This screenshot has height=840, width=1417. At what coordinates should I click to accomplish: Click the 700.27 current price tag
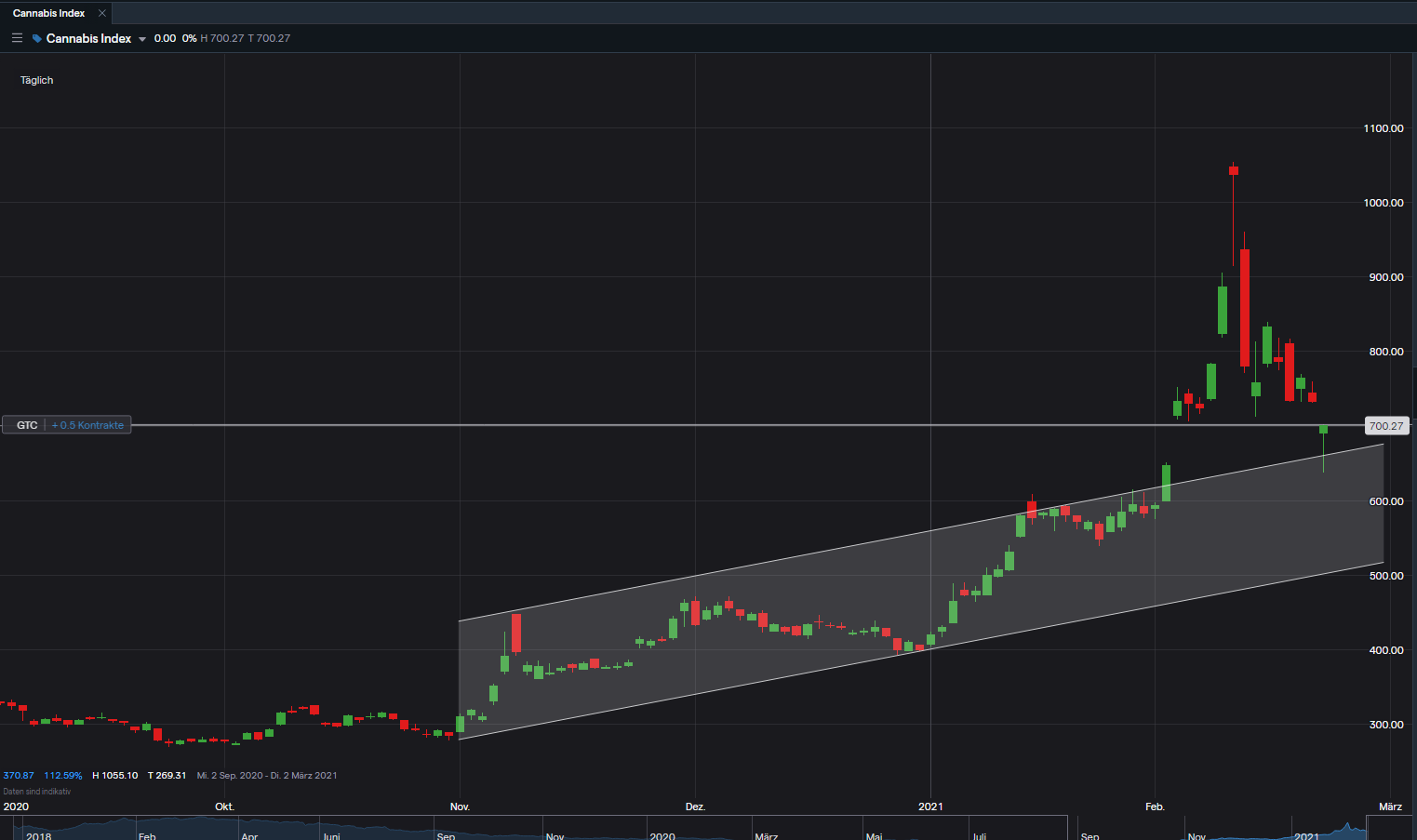click(1385, 426)
